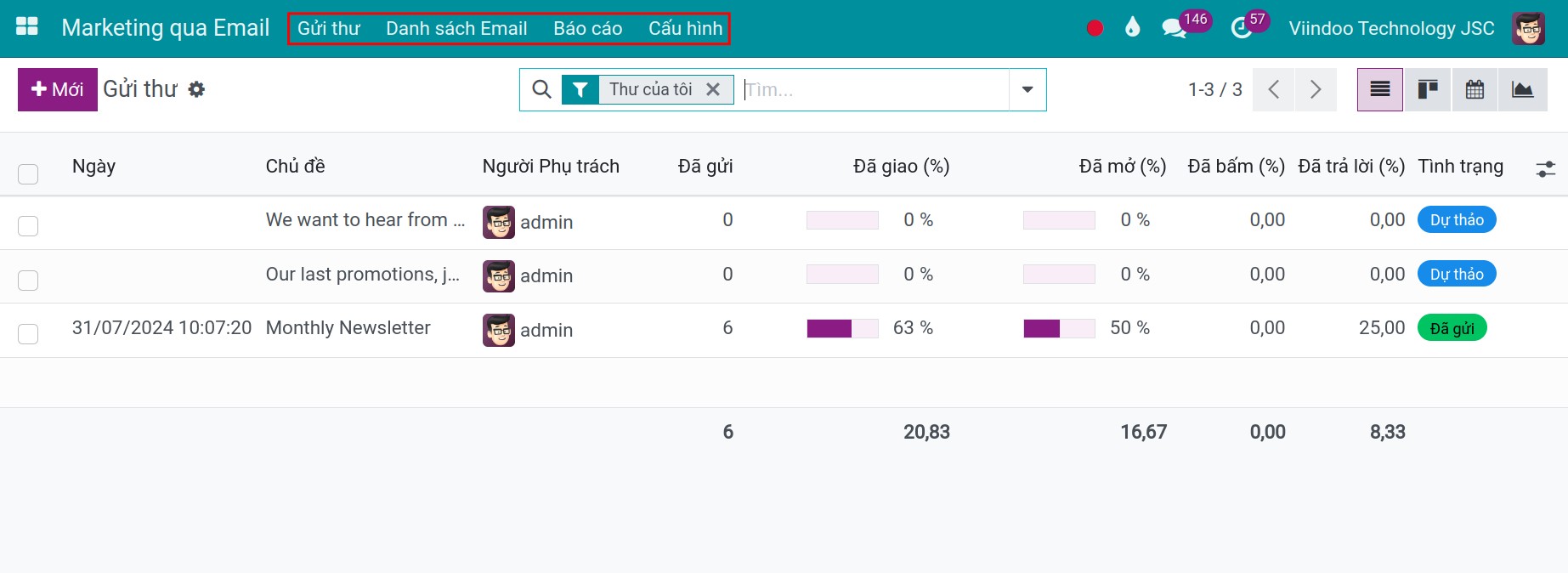This screenshot has width=1568, height=573.
Task: Select the 'We want to hear from' row checkbox
Action: click(28, 226)
